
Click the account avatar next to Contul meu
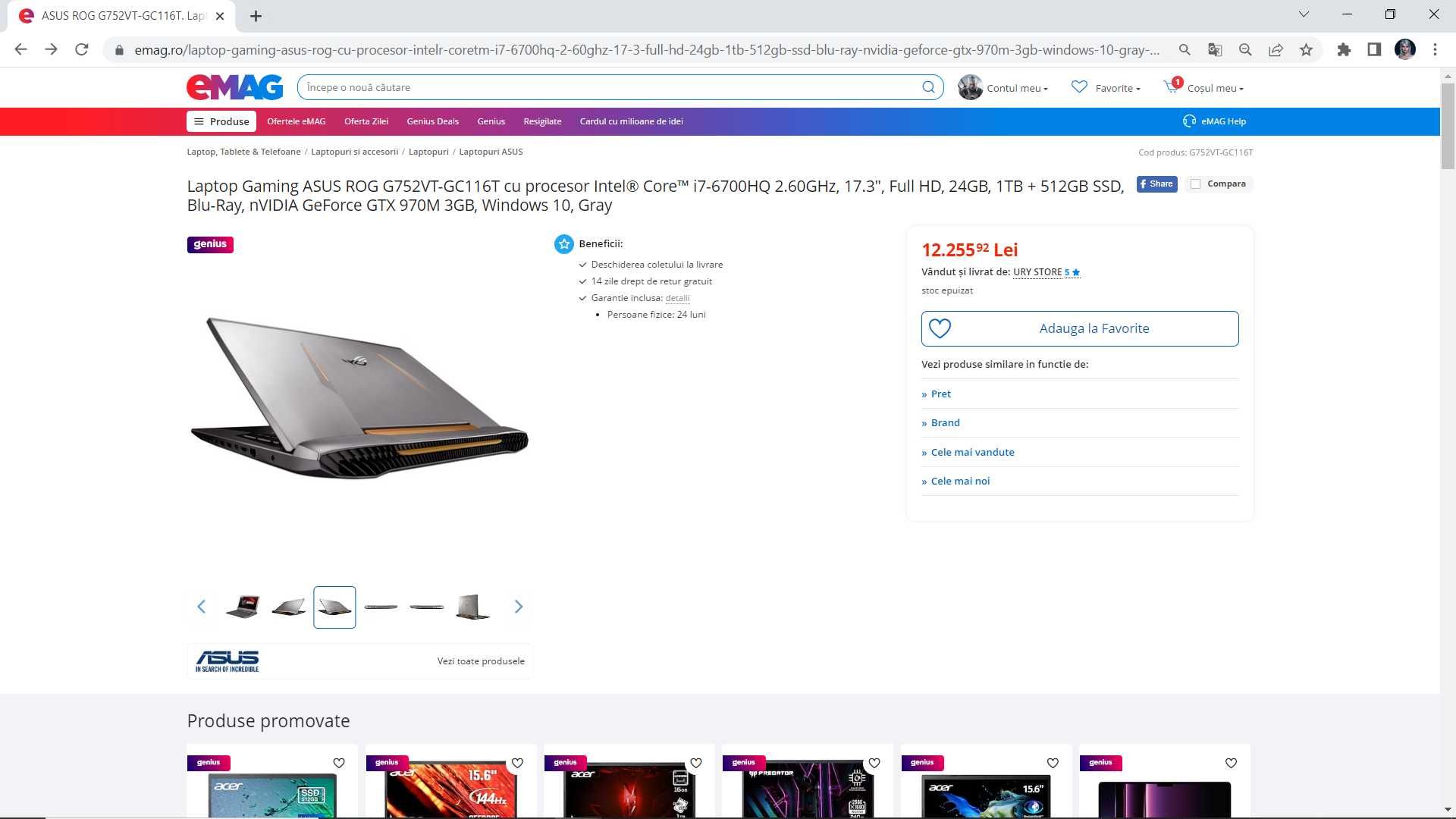(x=970, y=87)
